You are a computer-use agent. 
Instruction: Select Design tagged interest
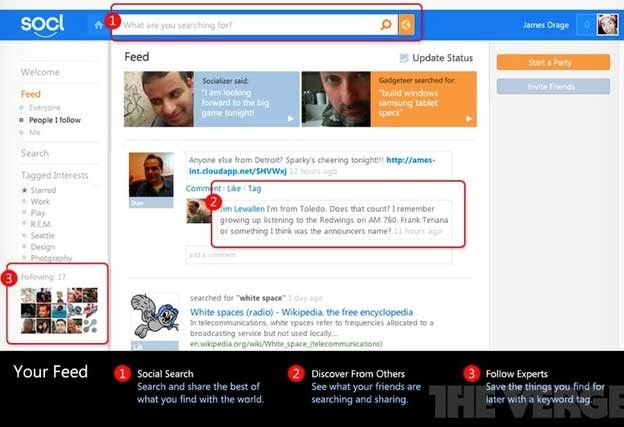[x=43, y=247]
